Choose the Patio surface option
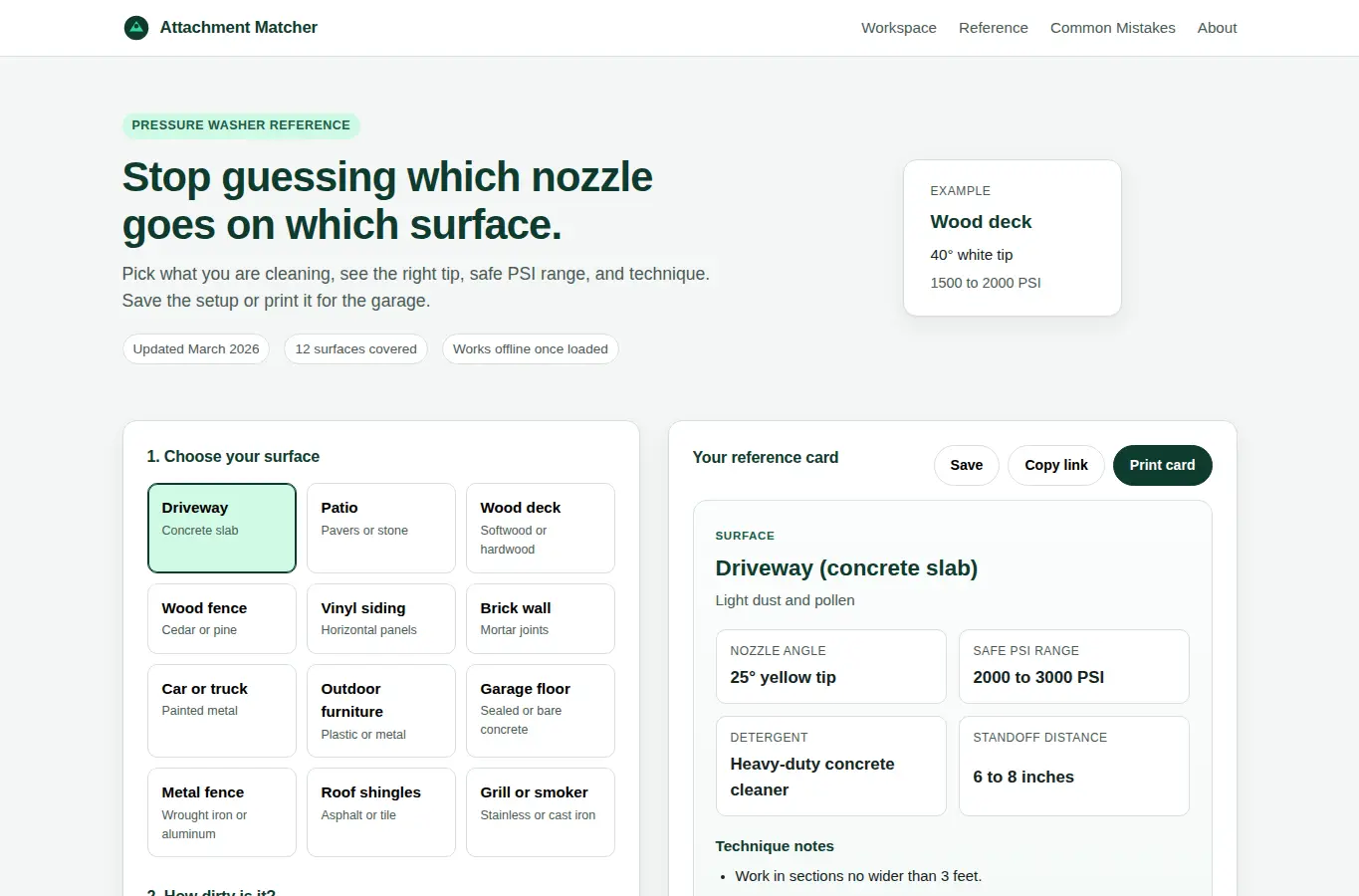This screenshot has height=896, width=1359. [x=381, y=528]
